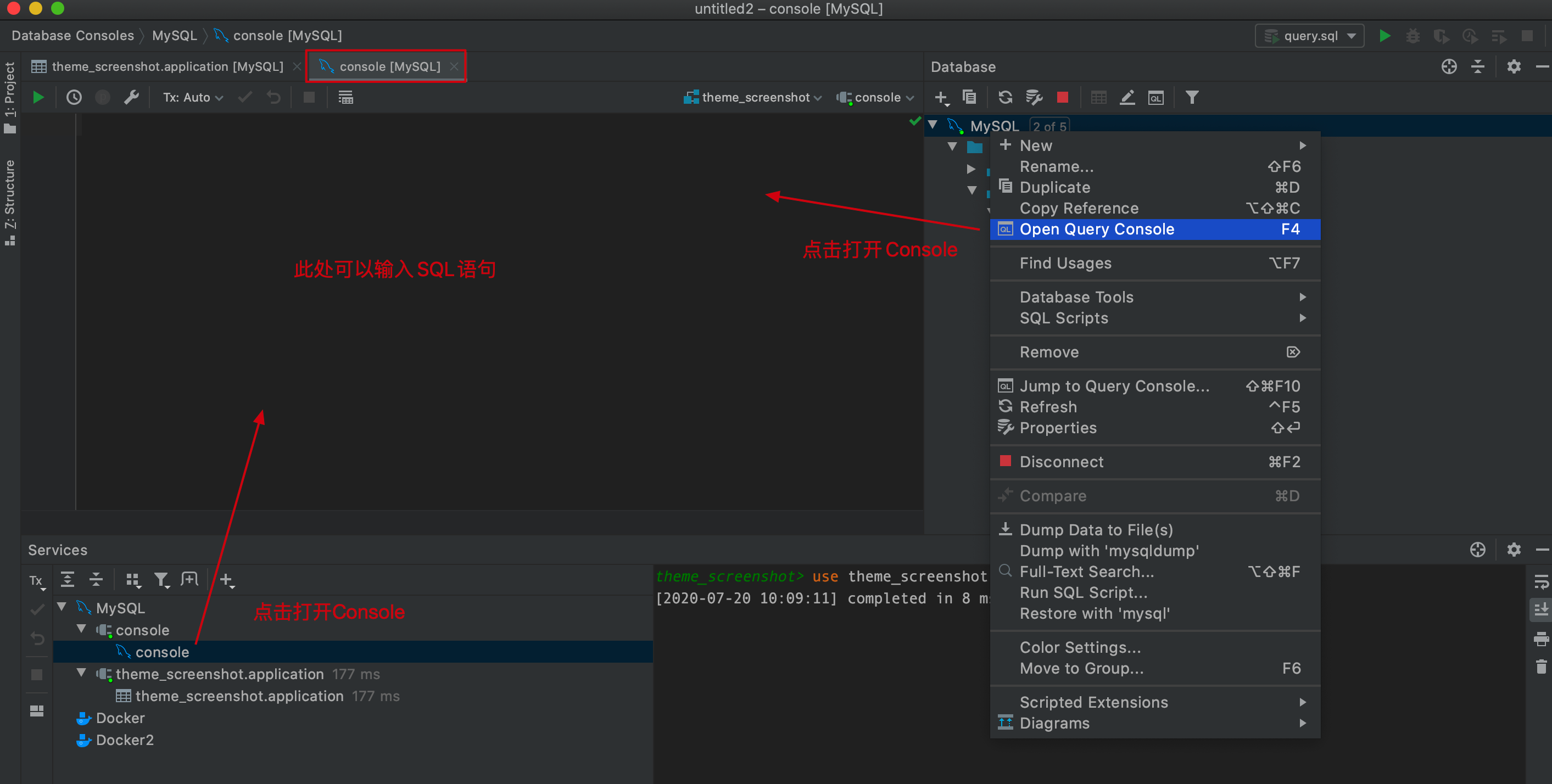Screen dimensions: 1552x784
Task: Click the commit checkmark in console toolbar
Action: click(244, 98)
